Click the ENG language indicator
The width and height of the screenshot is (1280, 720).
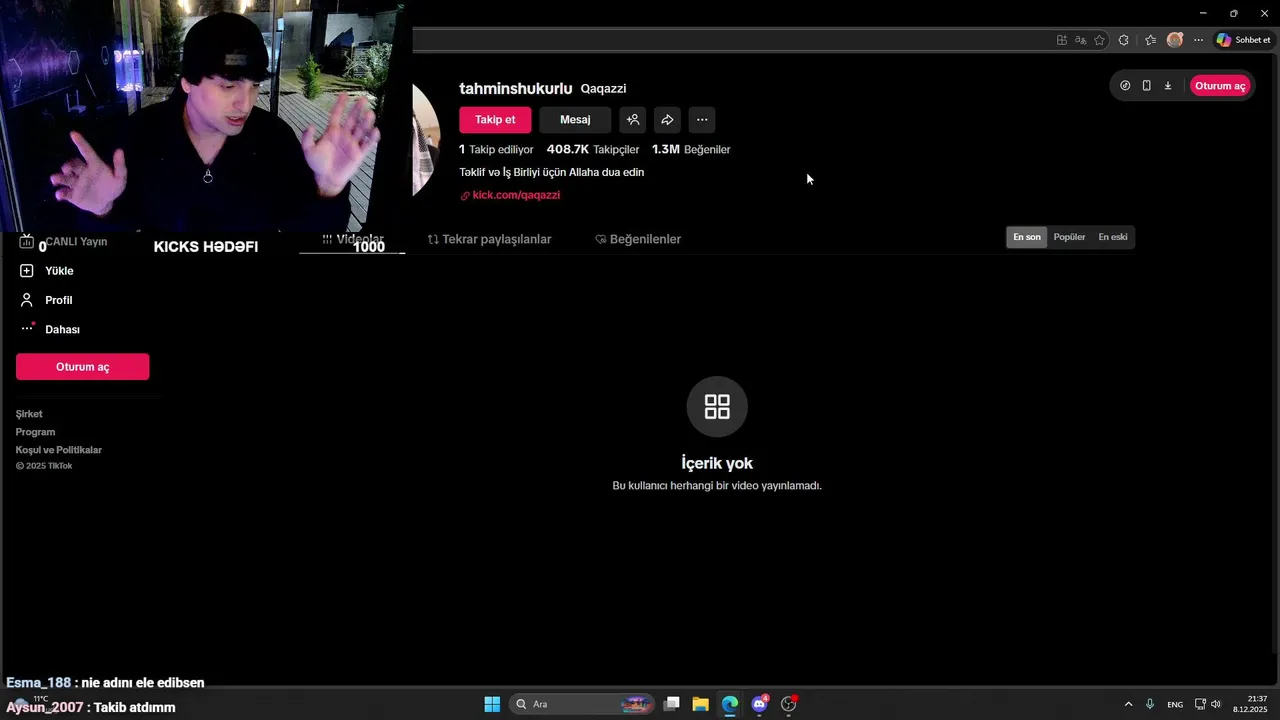click(x=1175, y=704)
